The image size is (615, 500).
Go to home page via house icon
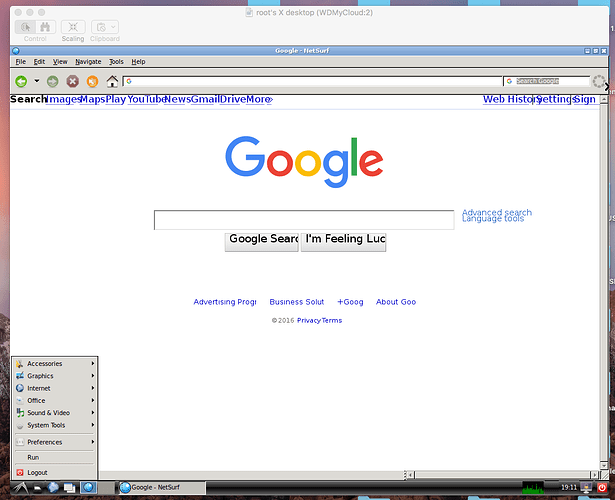pos(112,81)
